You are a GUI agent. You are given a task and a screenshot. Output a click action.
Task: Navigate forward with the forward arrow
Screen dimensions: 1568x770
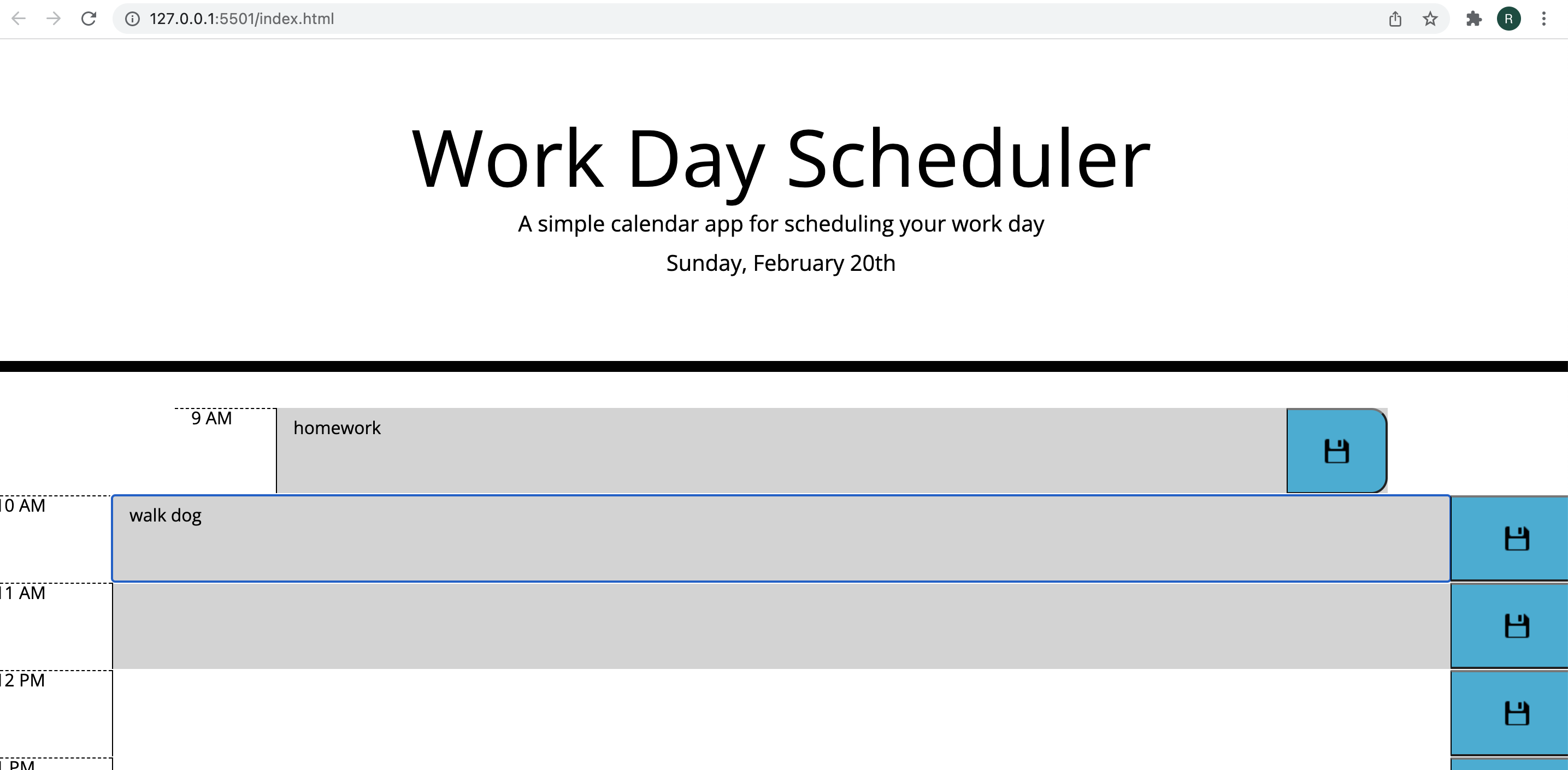click(54, 18)
